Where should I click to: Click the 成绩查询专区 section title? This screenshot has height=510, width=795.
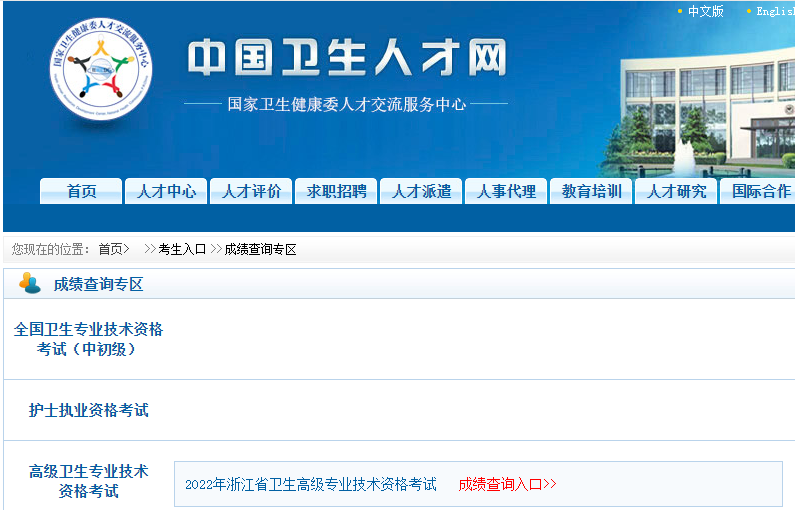click(x=98, y=284)
